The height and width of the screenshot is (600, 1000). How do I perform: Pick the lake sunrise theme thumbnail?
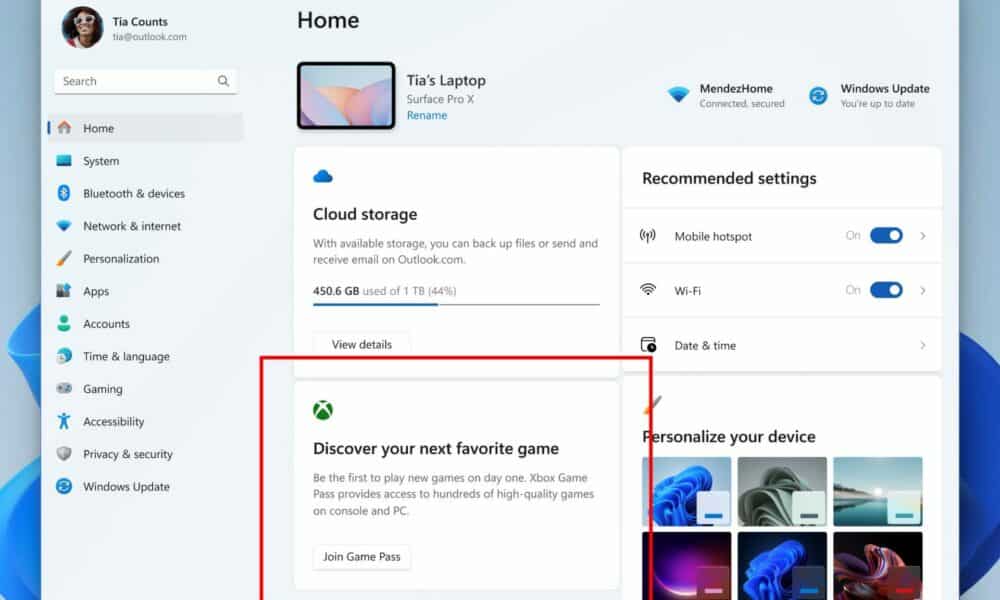[878, 491]
